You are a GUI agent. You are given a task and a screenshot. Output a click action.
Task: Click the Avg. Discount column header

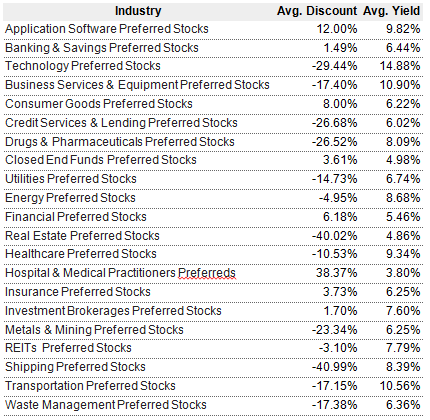tap(317, 11)
